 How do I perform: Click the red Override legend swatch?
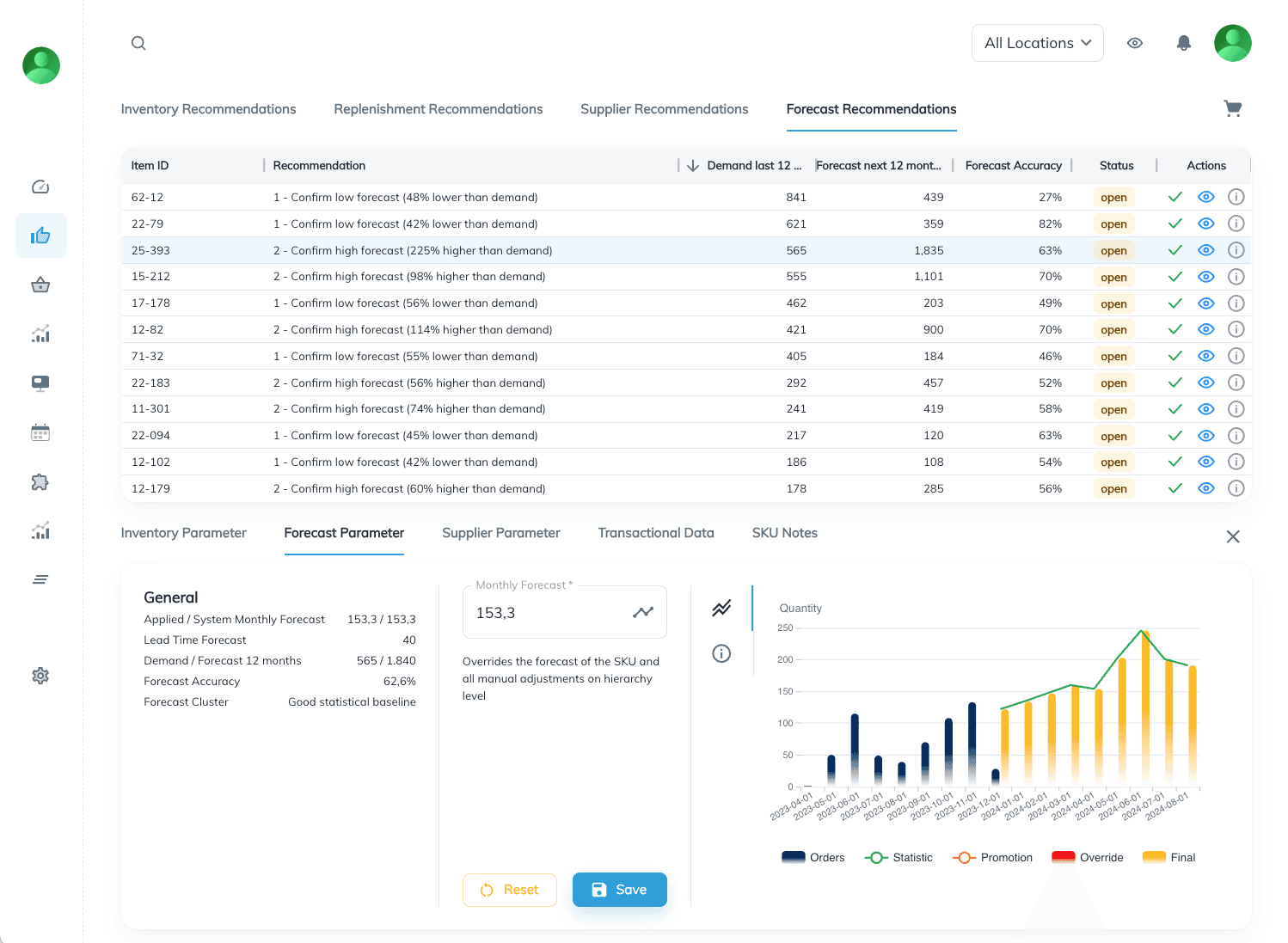(x=1064, y=857)
